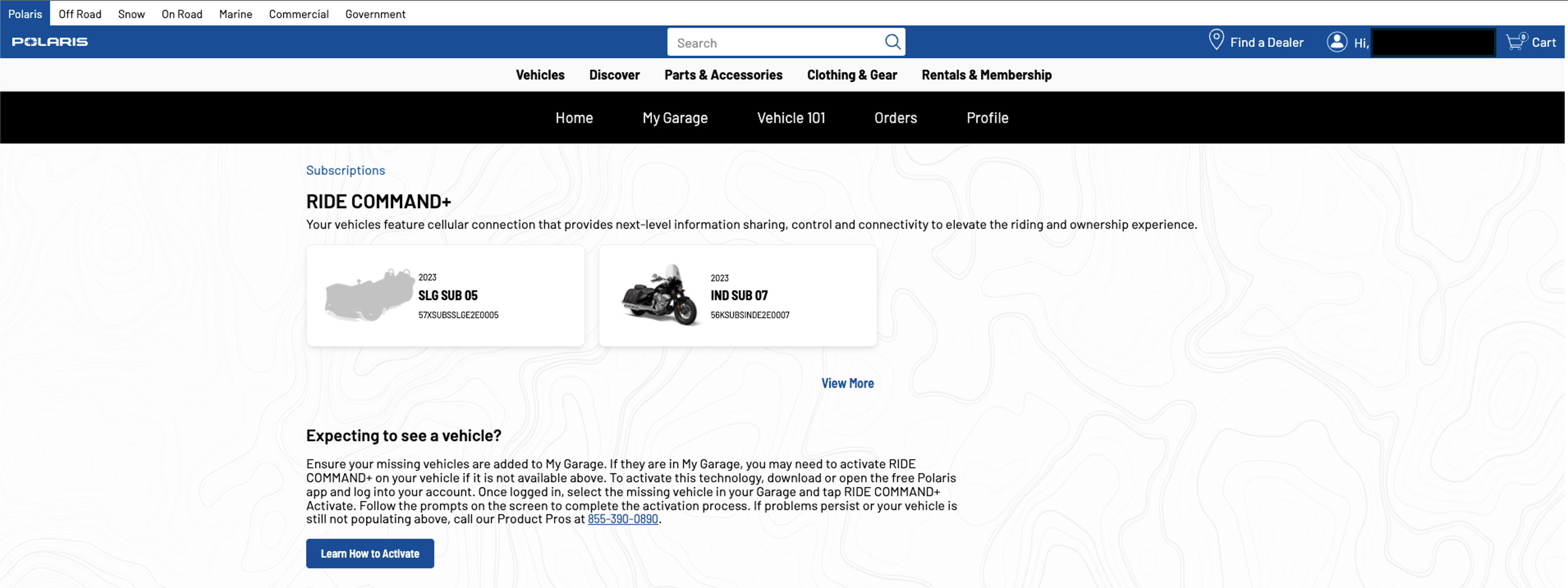Open the Parts & Accessories menu
The width and height of the screenshot is (1568, 588).
[x=723, y=75]
